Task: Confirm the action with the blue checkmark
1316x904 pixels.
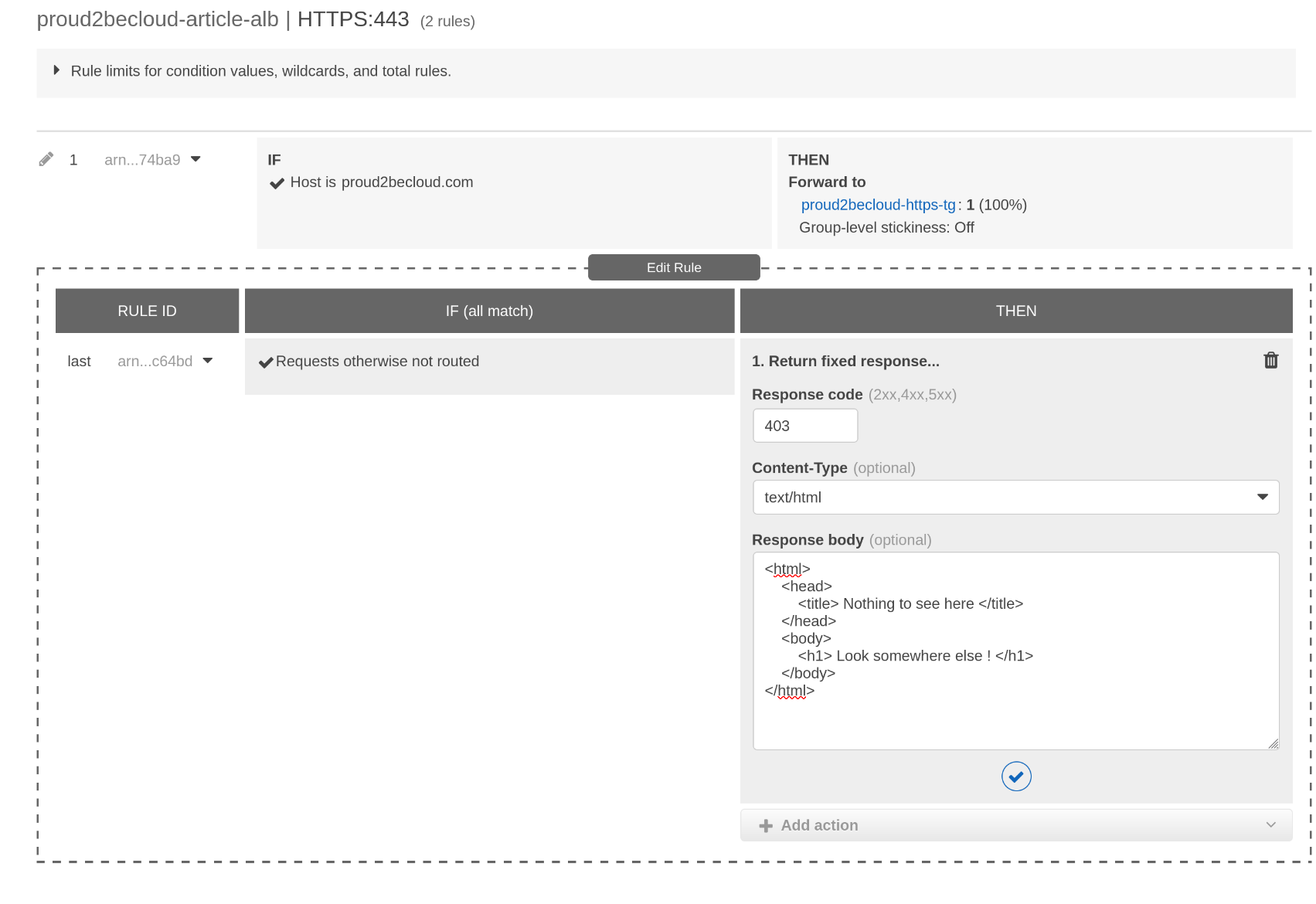Action: (1015, 777)
